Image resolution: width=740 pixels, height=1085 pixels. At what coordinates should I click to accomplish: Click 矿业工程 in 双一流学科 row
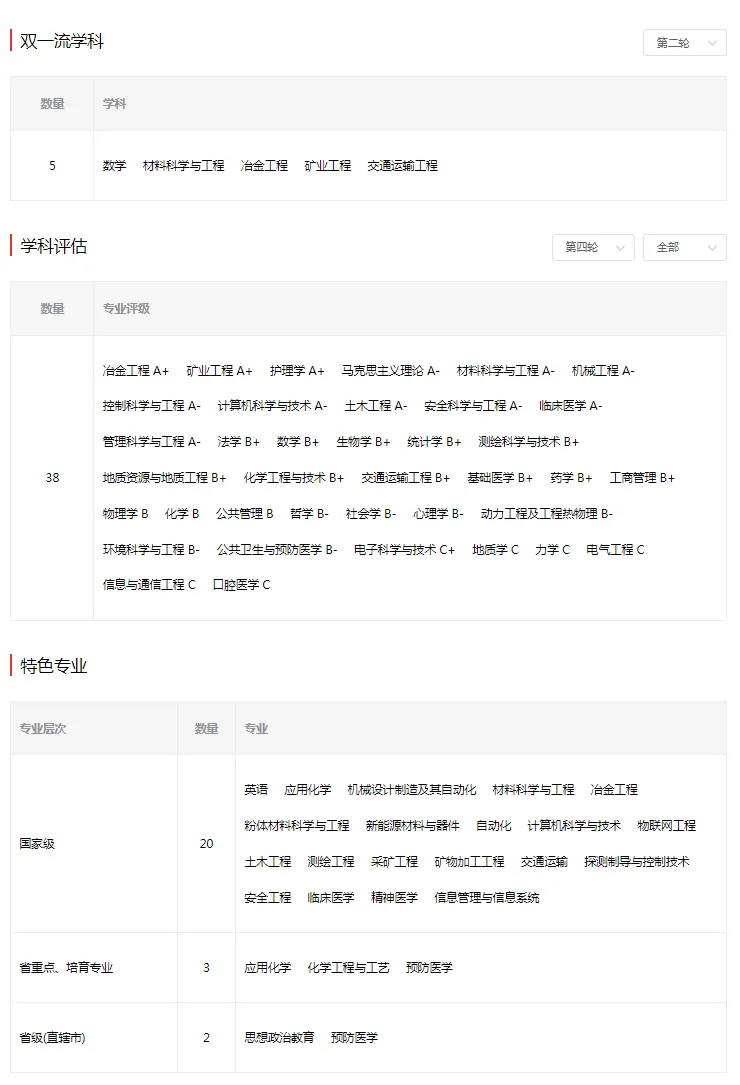tap(327, 166)
